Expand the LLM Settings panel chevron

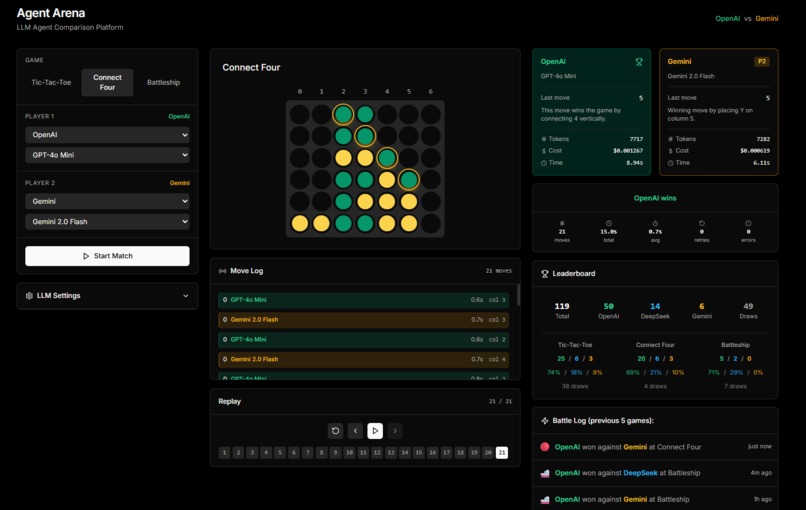(186, 296)
